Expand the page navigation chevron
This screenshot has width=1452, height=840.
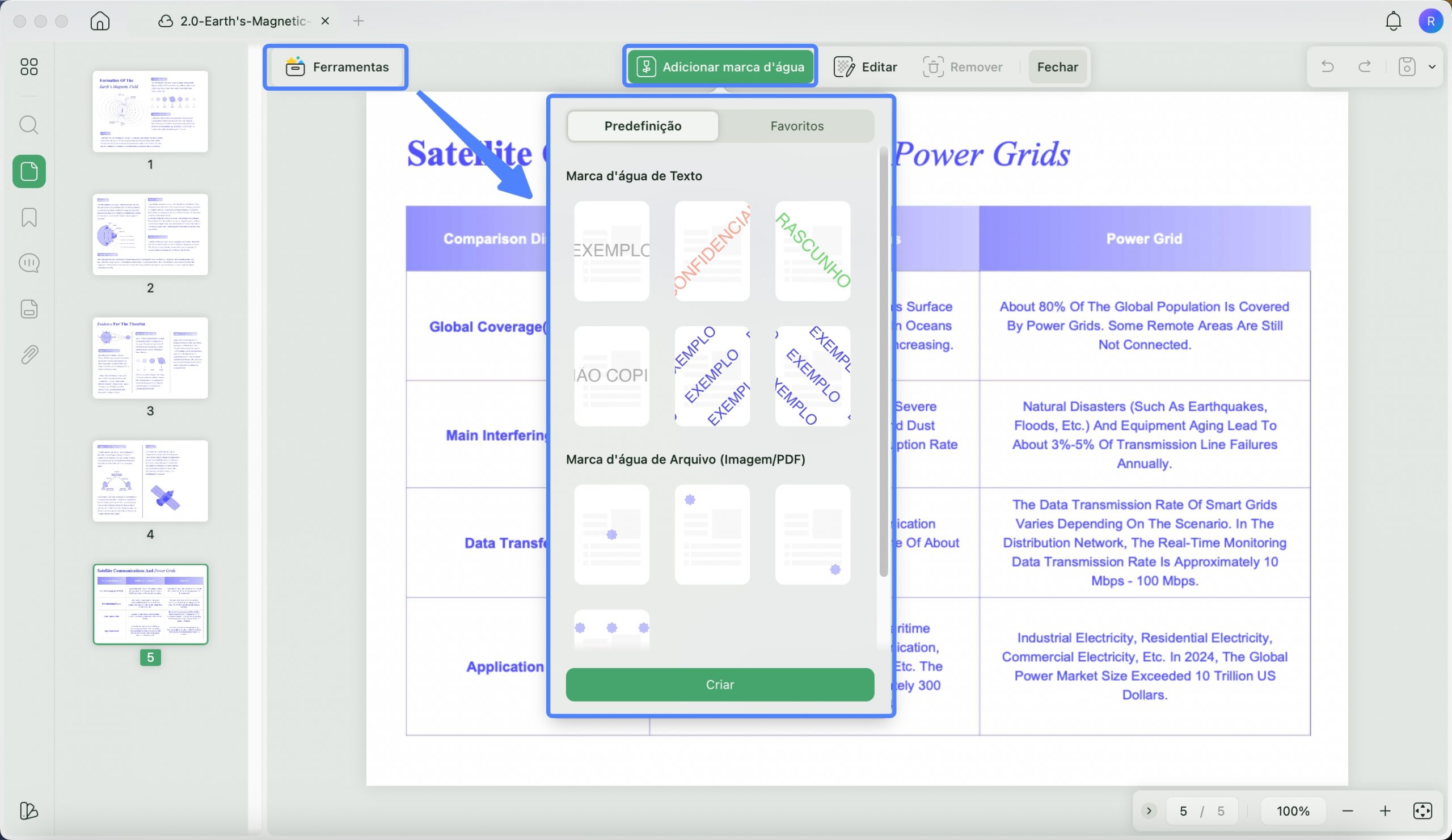(x=1149, y=811)
